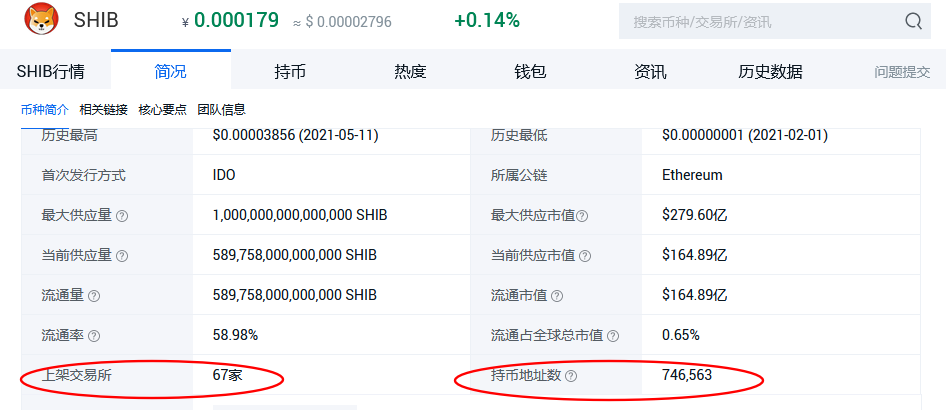946x410 pixels.
Task: Click the Ethereum chain value
Action: coord(692,175)
